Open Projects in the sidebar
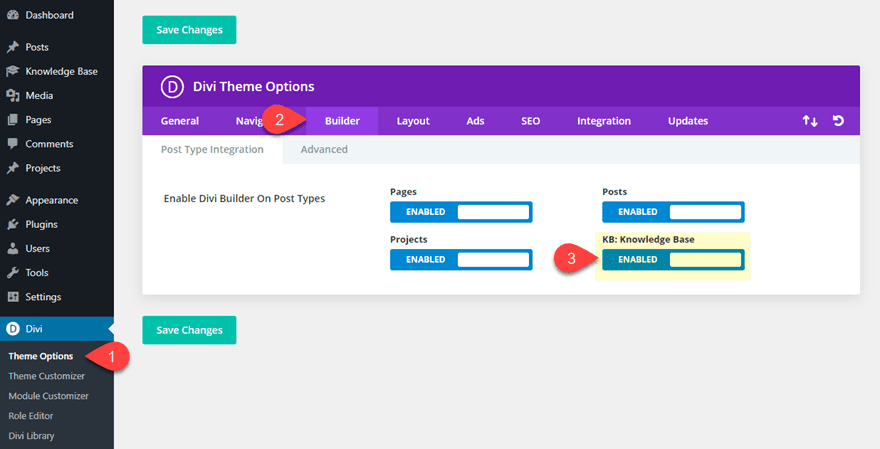 tap(43, 168)
